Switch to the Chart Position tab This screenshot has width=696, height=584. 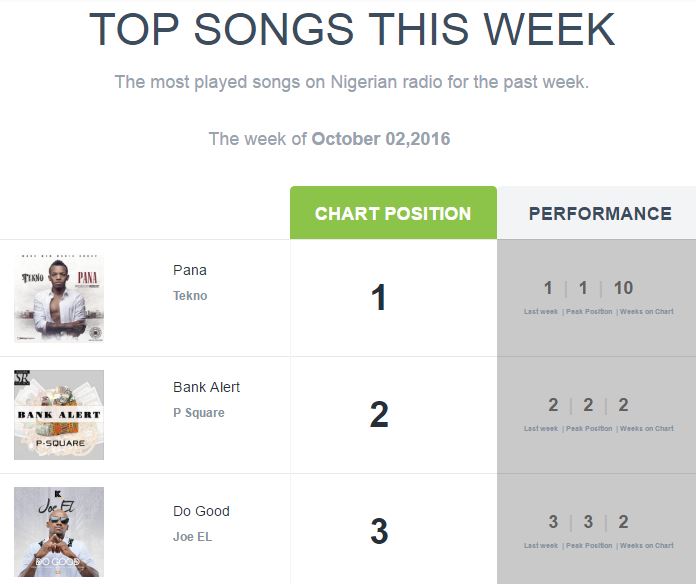click(393, 213)
